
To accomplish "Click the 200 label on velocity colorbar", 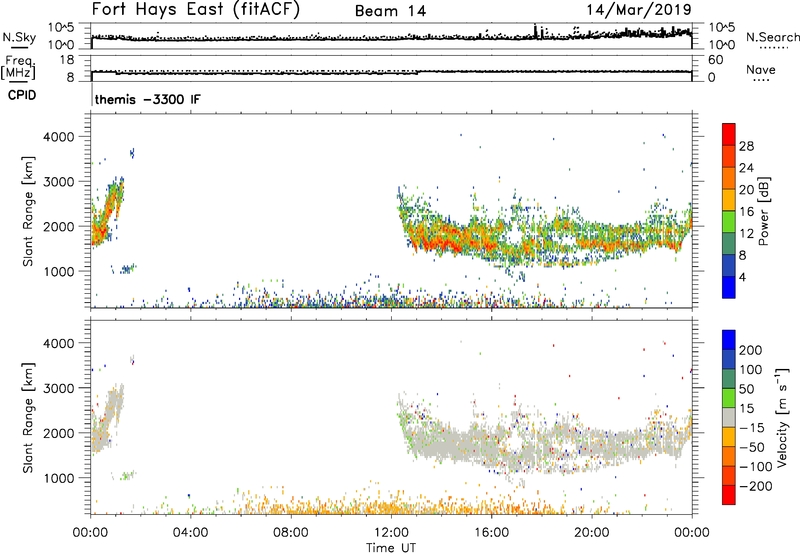I will [751, 350].
